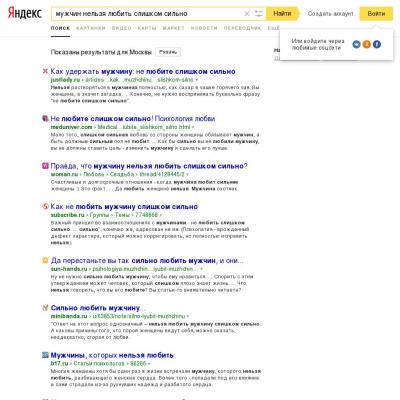This screenshot has height=400, width=400.
Task: Sign in via VKontakte icon
Action: click(x=356, y=44)
